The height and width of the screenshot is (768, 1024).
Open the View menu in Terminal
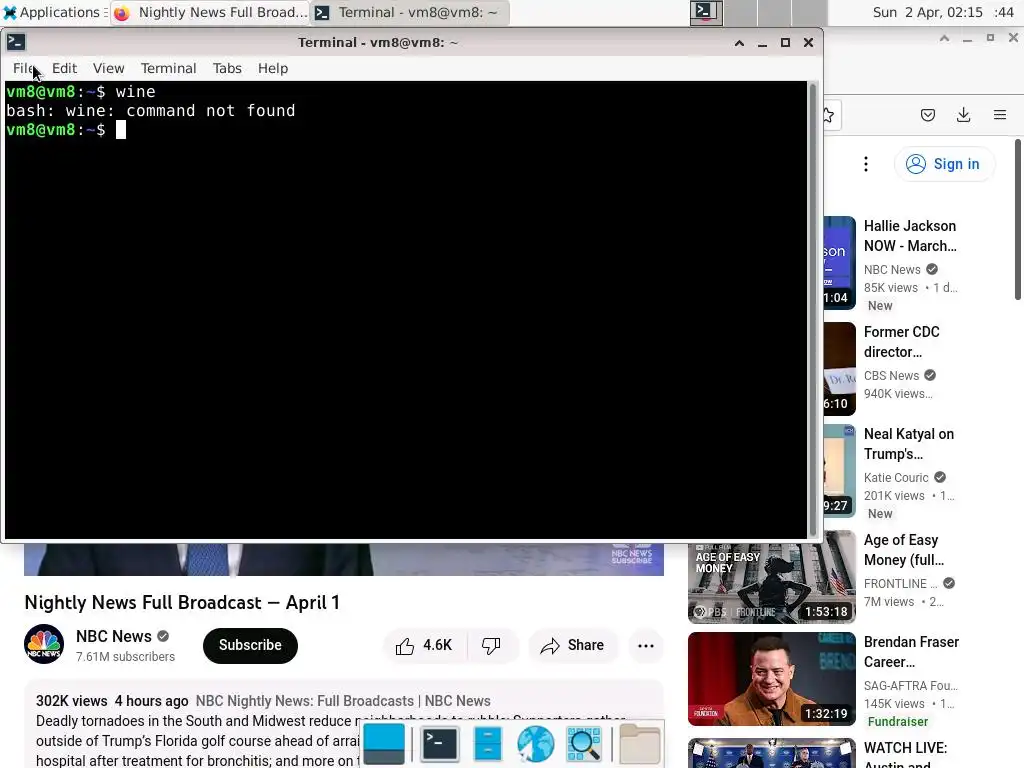pos(108,68)
